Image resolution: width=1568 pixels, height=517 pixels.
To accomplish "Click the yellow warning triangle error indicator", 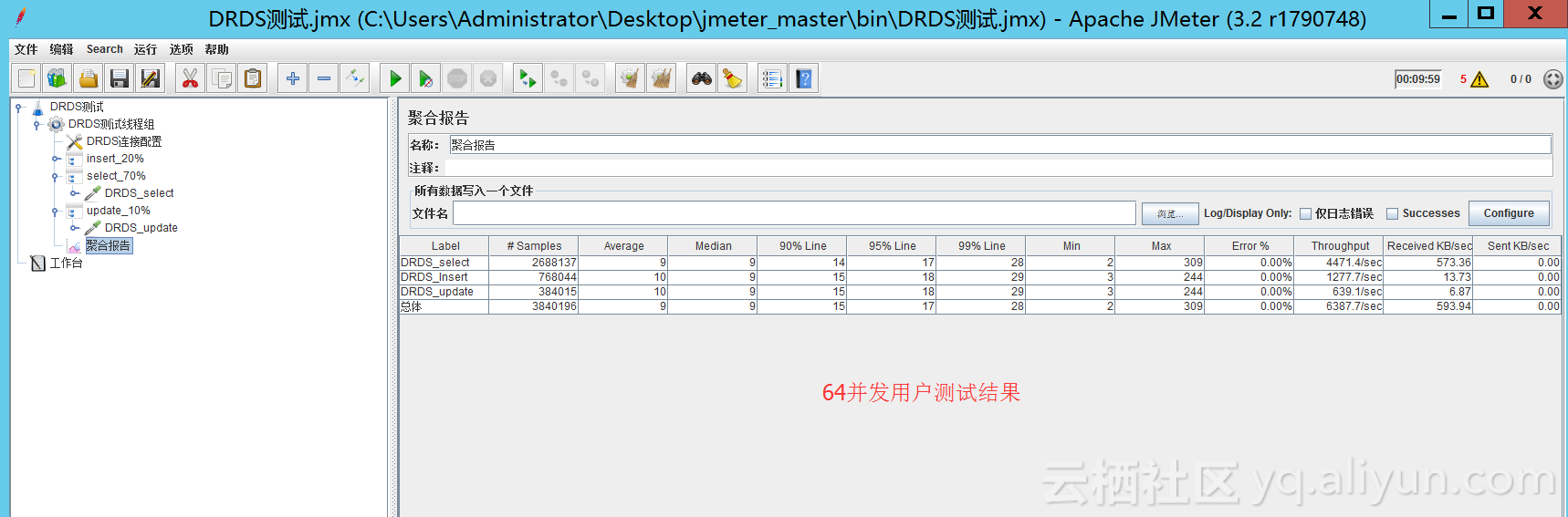I will tap(1479, 79).
